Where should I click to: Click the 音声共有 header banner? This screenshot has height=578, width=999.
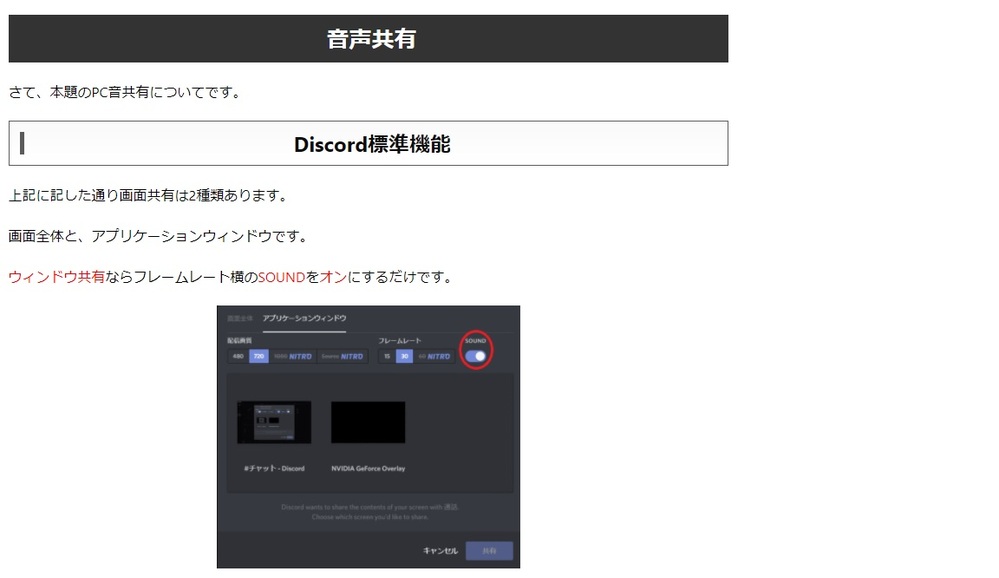[369, 39]
